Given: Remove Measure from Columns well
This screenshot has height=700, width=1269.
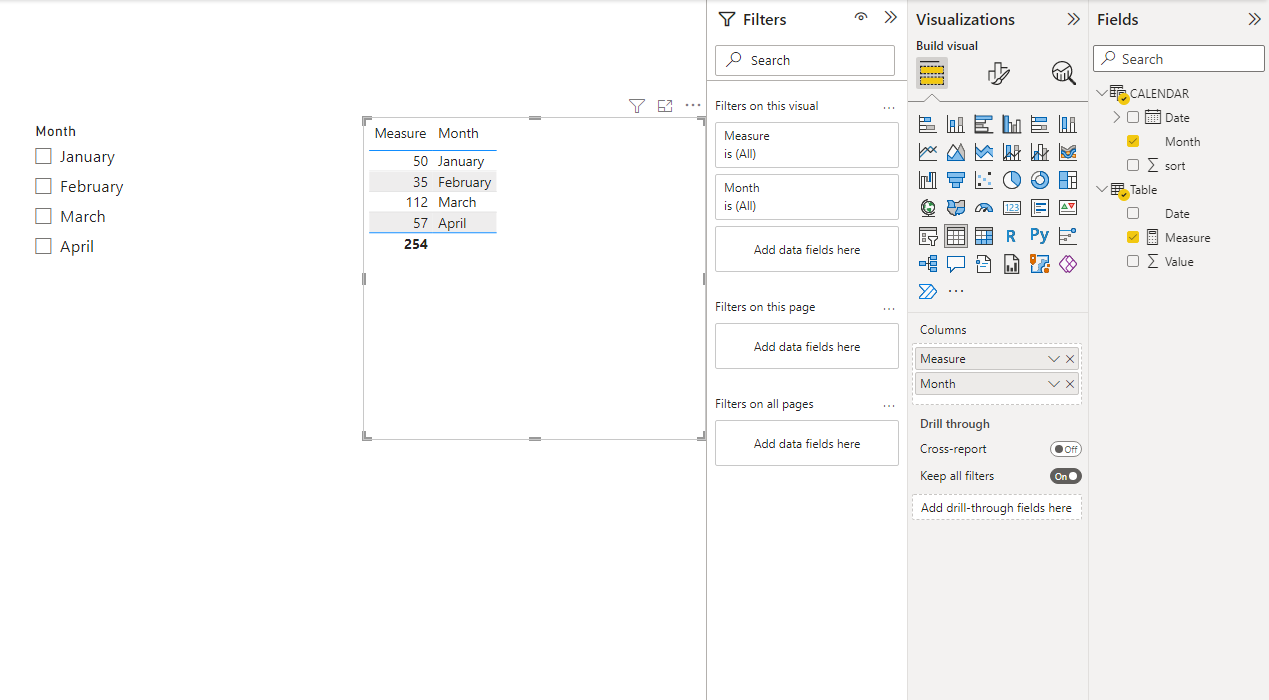Looking at the screenshot, I should pyautogui.click(x=1070, y=359).
